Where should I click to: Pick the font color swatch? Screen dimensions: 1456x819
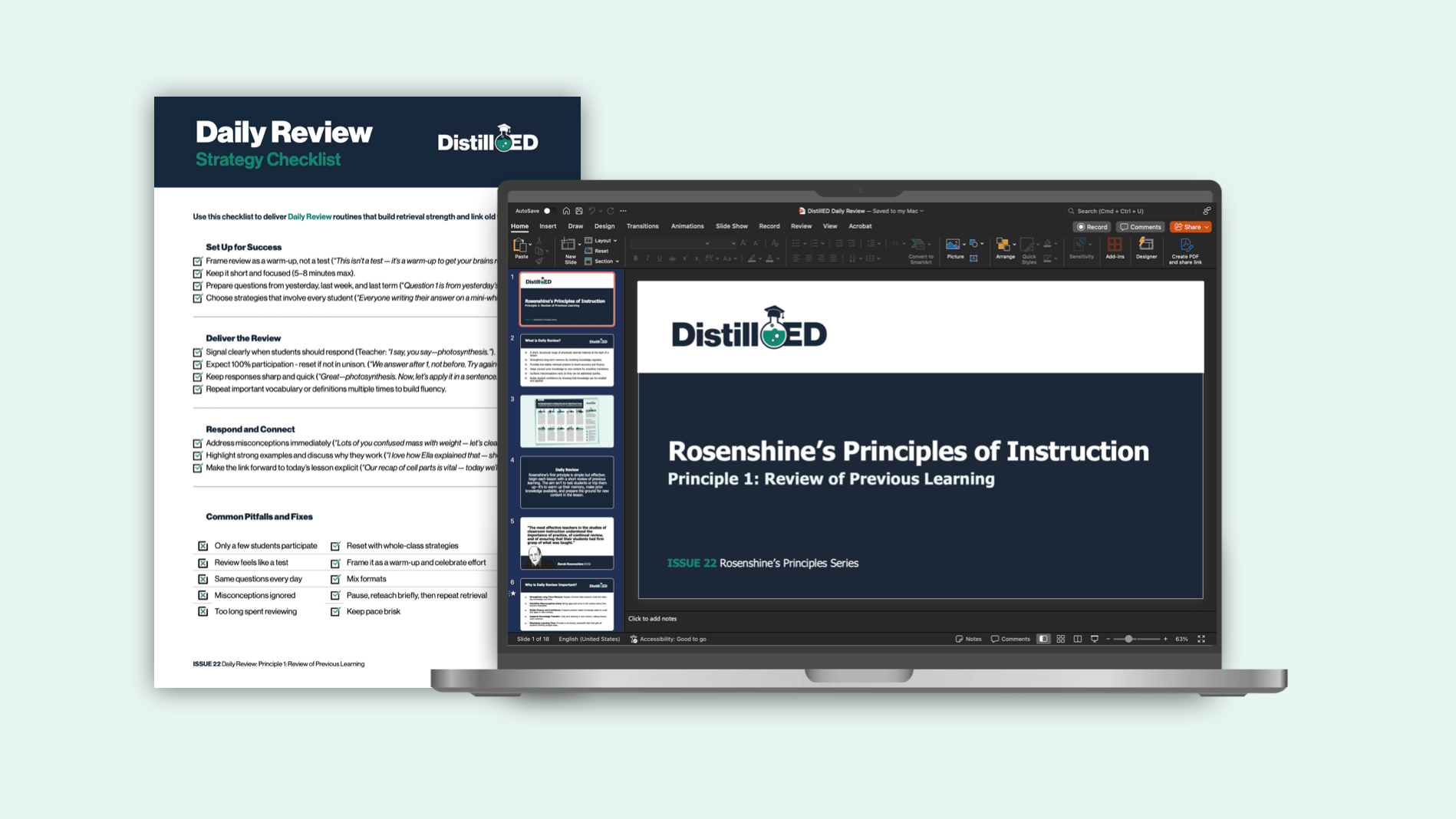[770, 258]
